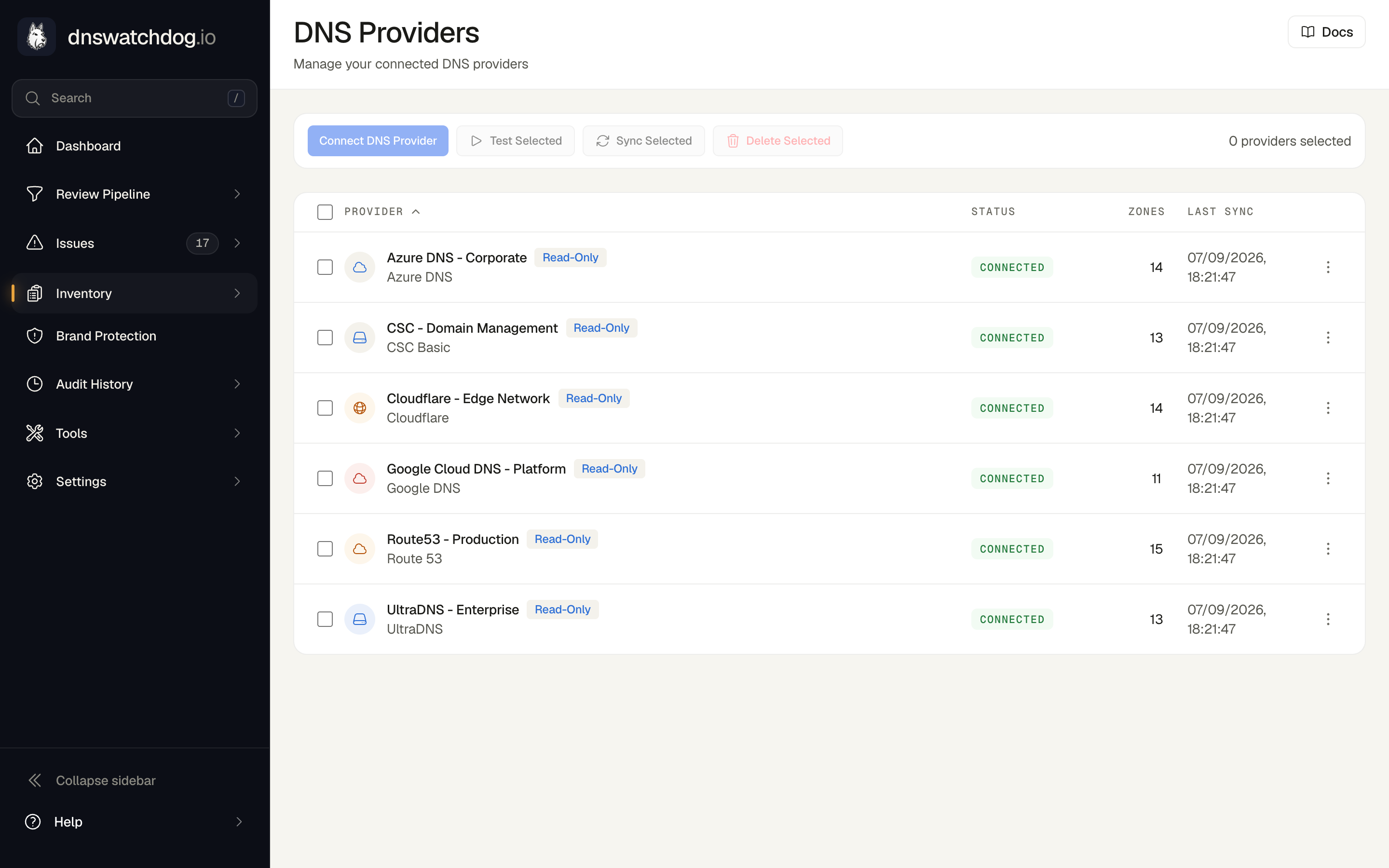Click the Cloudflare globe provider icon
Viewport: 1389px width, 868px height.
point(360,408)
